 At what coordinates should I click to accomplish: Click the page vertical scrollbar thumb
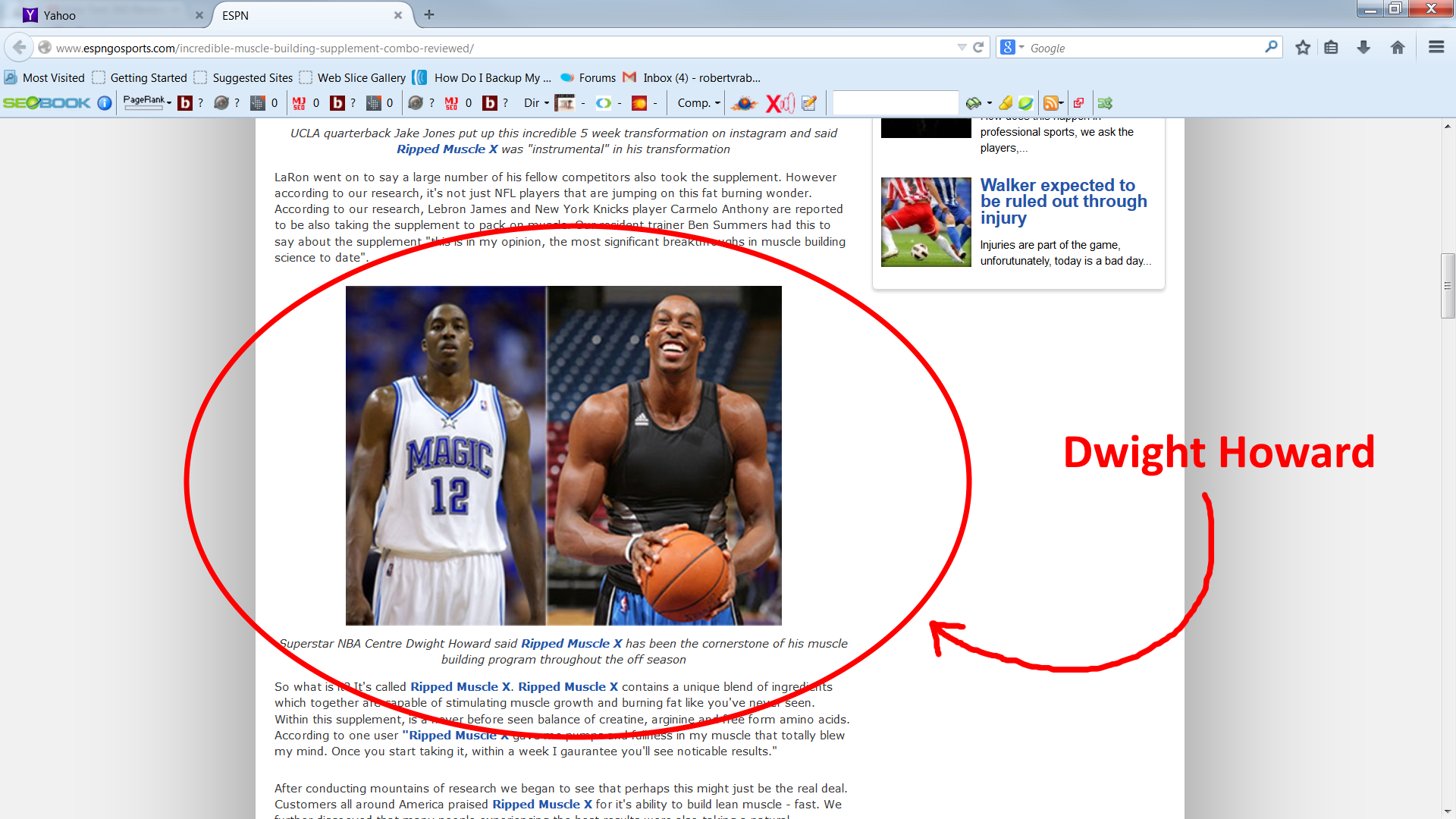tap(1448, 286)
